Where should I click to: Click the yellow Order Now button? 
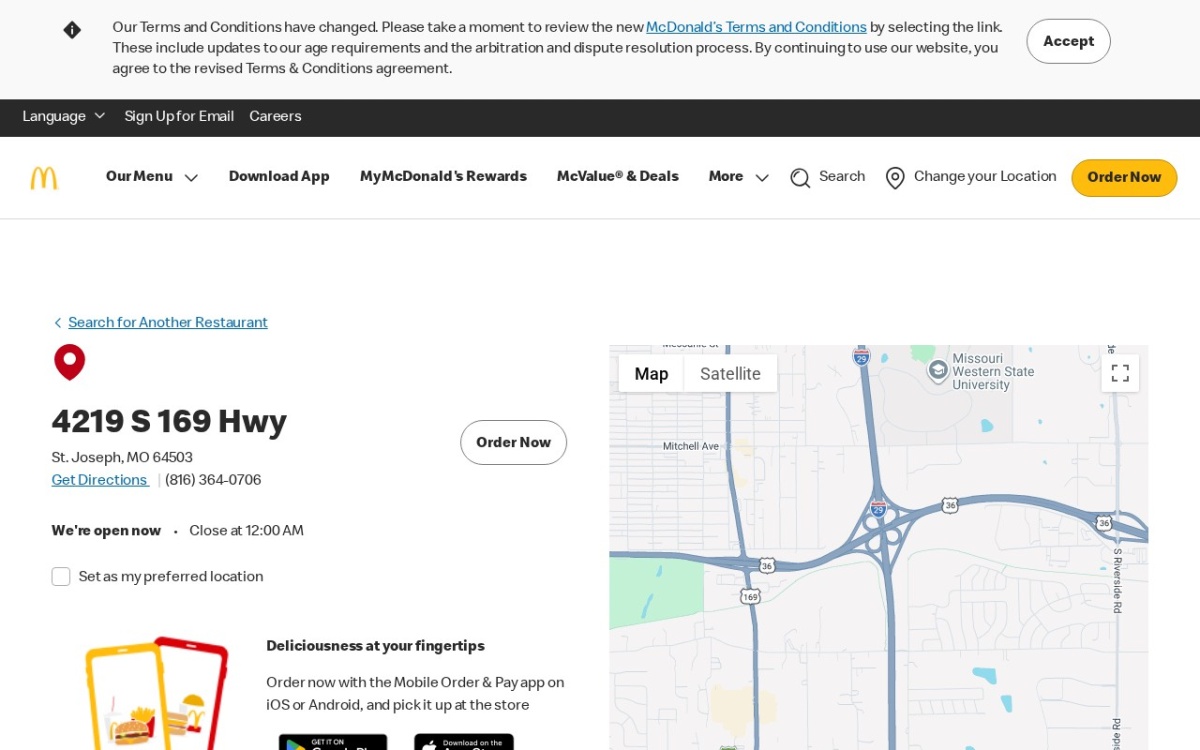1124,178
